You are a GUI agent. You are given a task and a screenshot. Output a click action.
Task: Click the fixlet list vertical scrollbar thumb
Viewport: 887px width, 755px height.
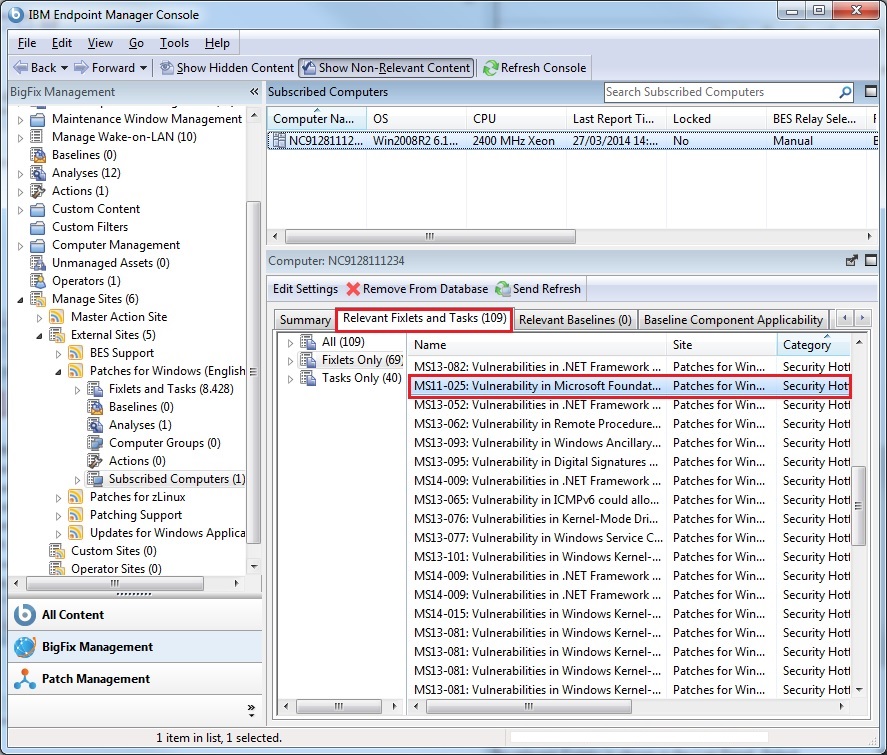(x=858, y=506)
